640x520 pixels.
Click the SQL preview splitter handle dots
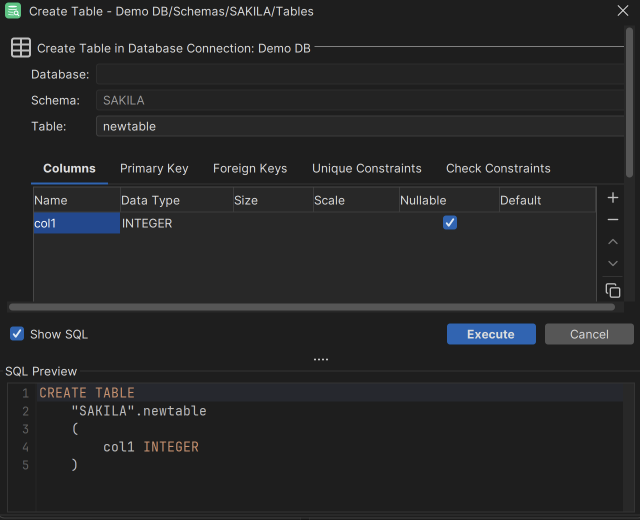(321, 359)
